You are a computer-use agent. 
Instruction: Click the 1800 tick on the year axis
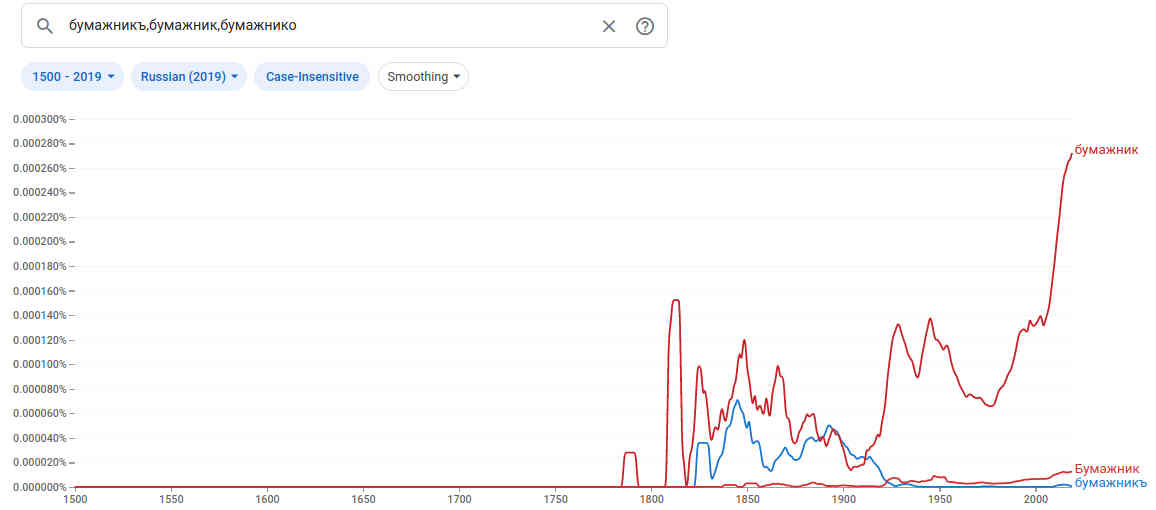651,498
